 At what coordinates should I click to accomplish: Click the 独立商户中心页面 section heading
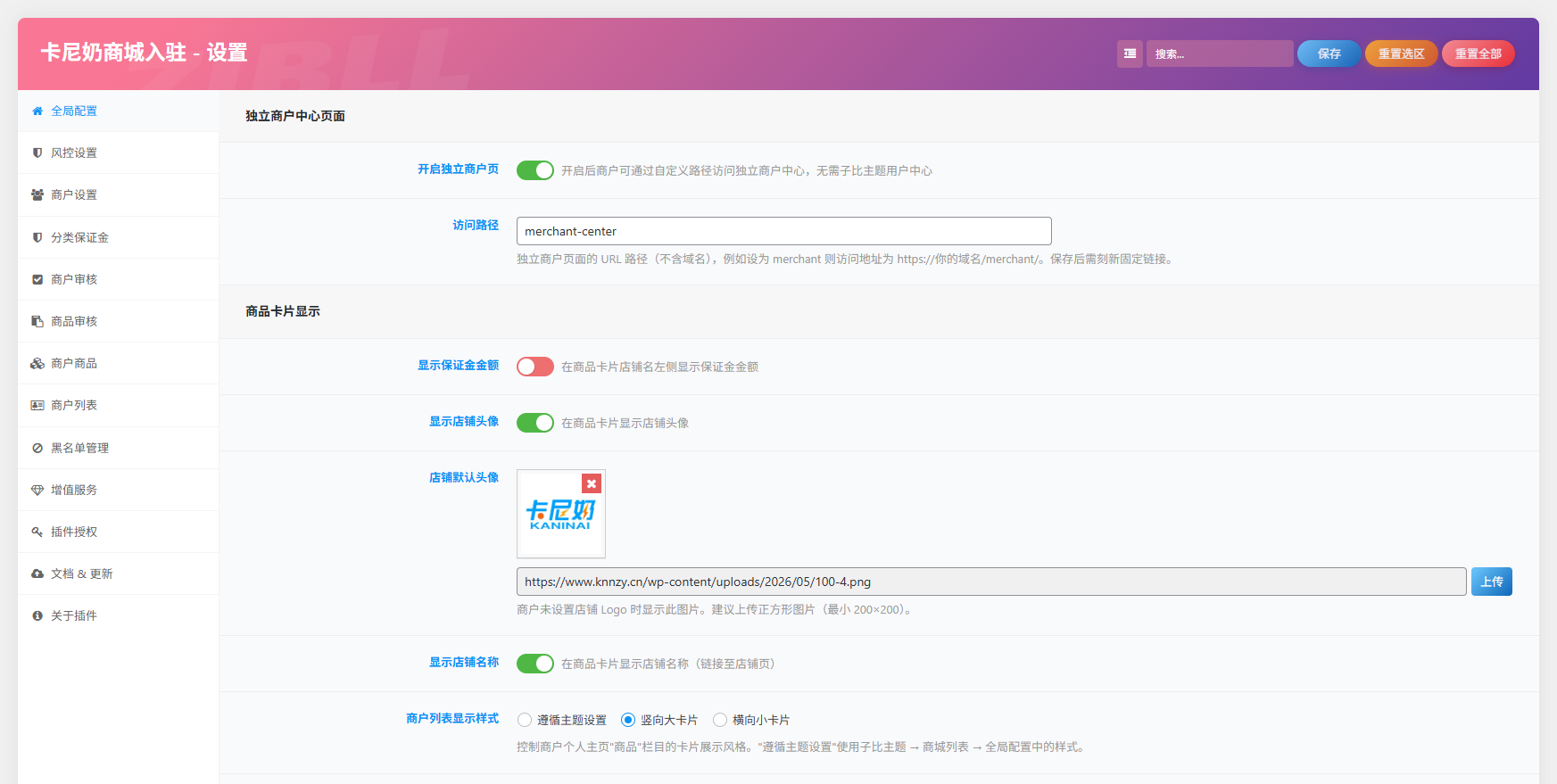pos(295,116)
